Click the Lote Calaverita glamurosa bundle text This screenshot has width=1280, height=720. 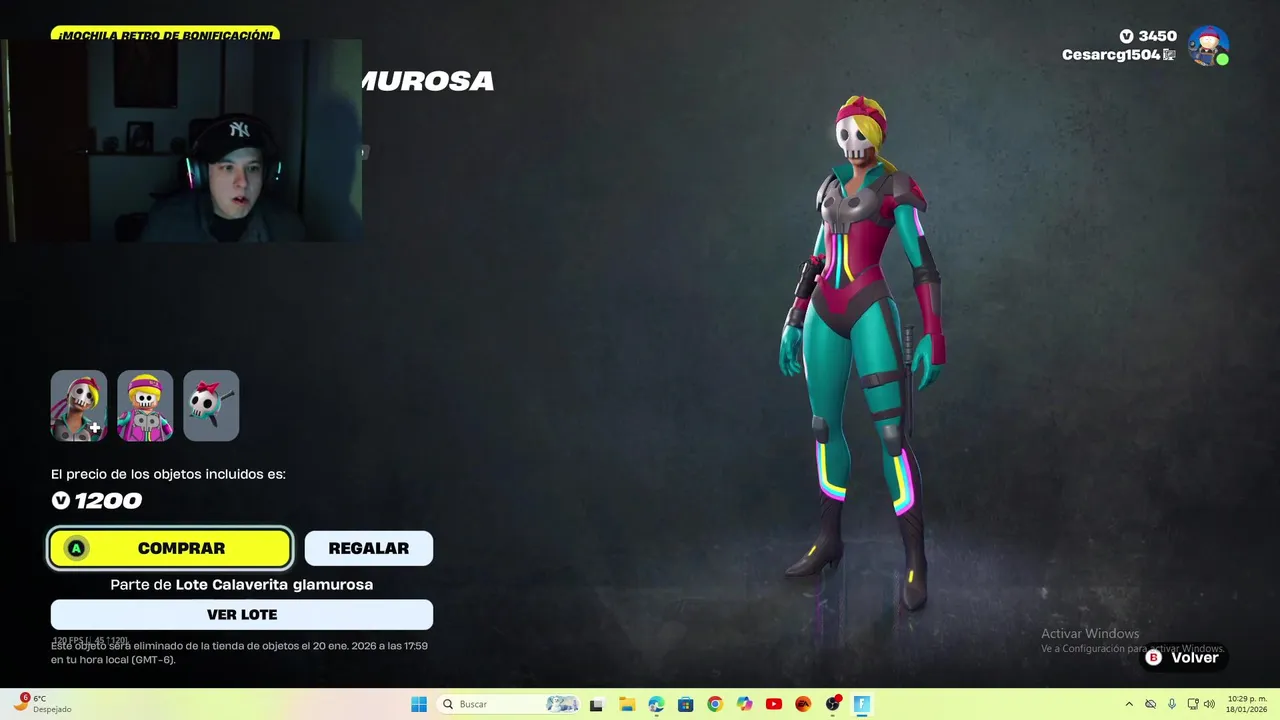(274, 584)
